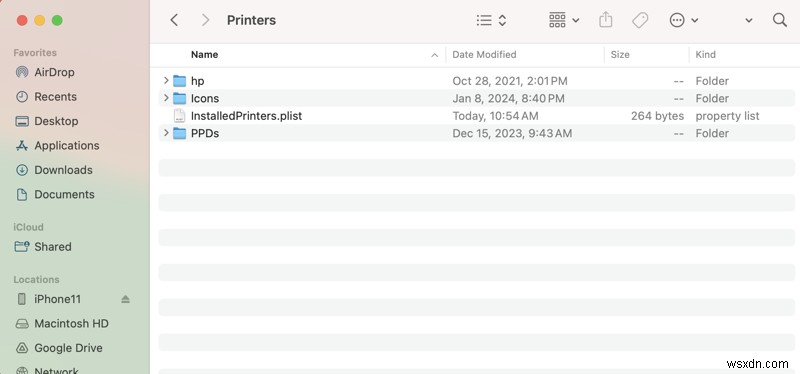800x374 pixels.
Task: Click the 'Oct 28, 2021, 2:01 PM' date
Action: click(x=510, y=81)
